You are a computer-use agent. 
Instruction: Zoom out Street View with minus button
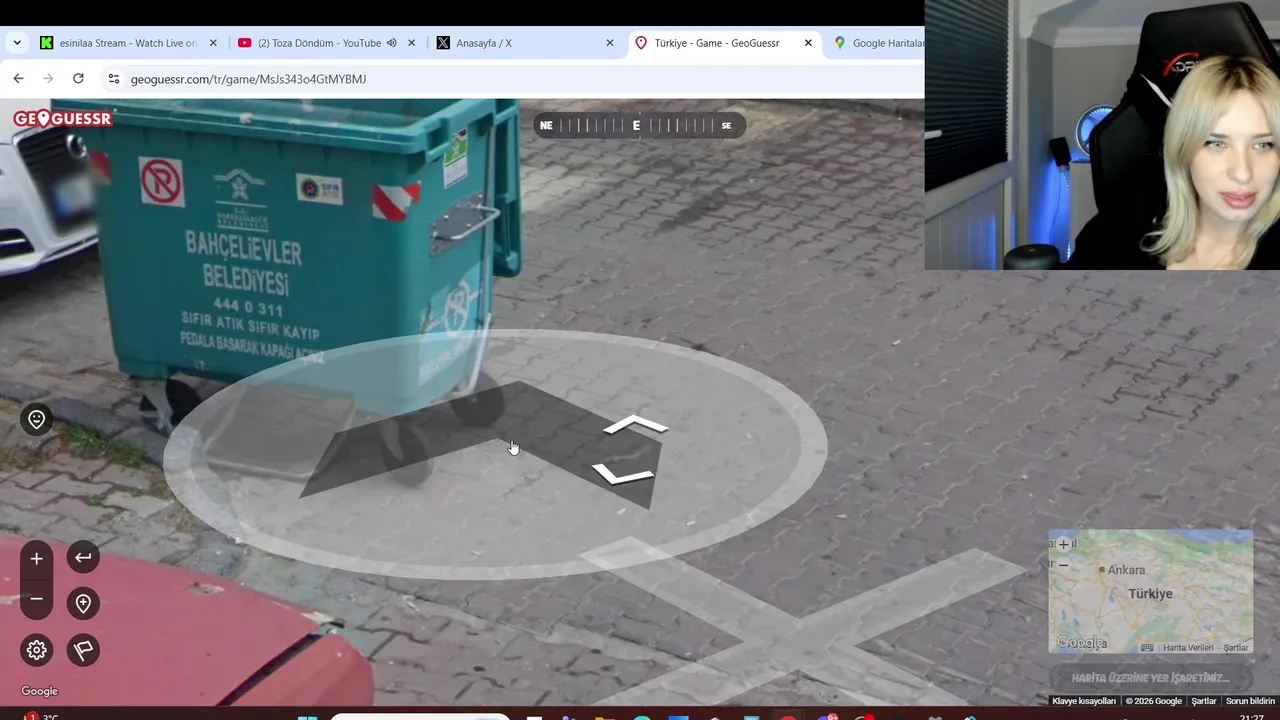coord(36,599)
